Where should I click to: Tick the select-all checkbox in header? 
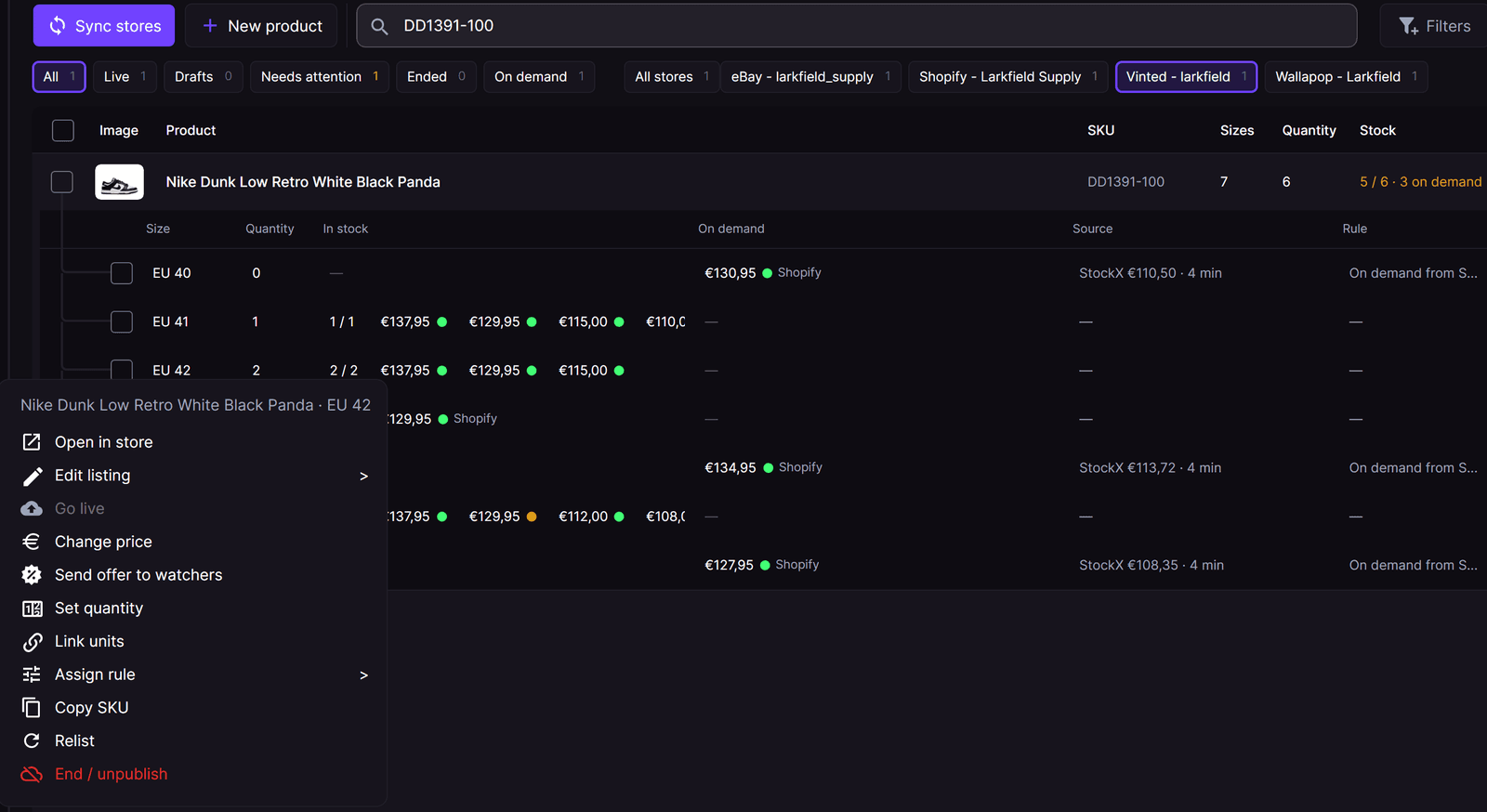point(63,130)
